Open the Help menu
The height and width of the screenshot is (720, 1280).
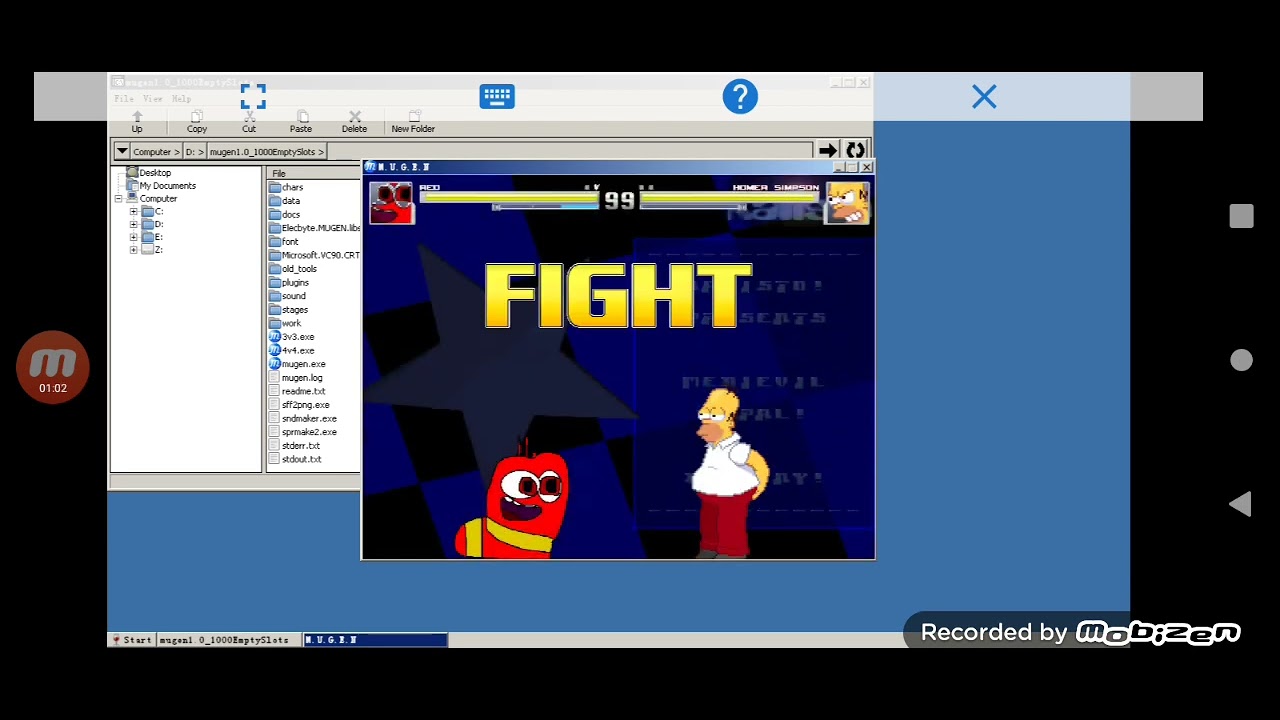pyautogui.click(x=181, y=99)
